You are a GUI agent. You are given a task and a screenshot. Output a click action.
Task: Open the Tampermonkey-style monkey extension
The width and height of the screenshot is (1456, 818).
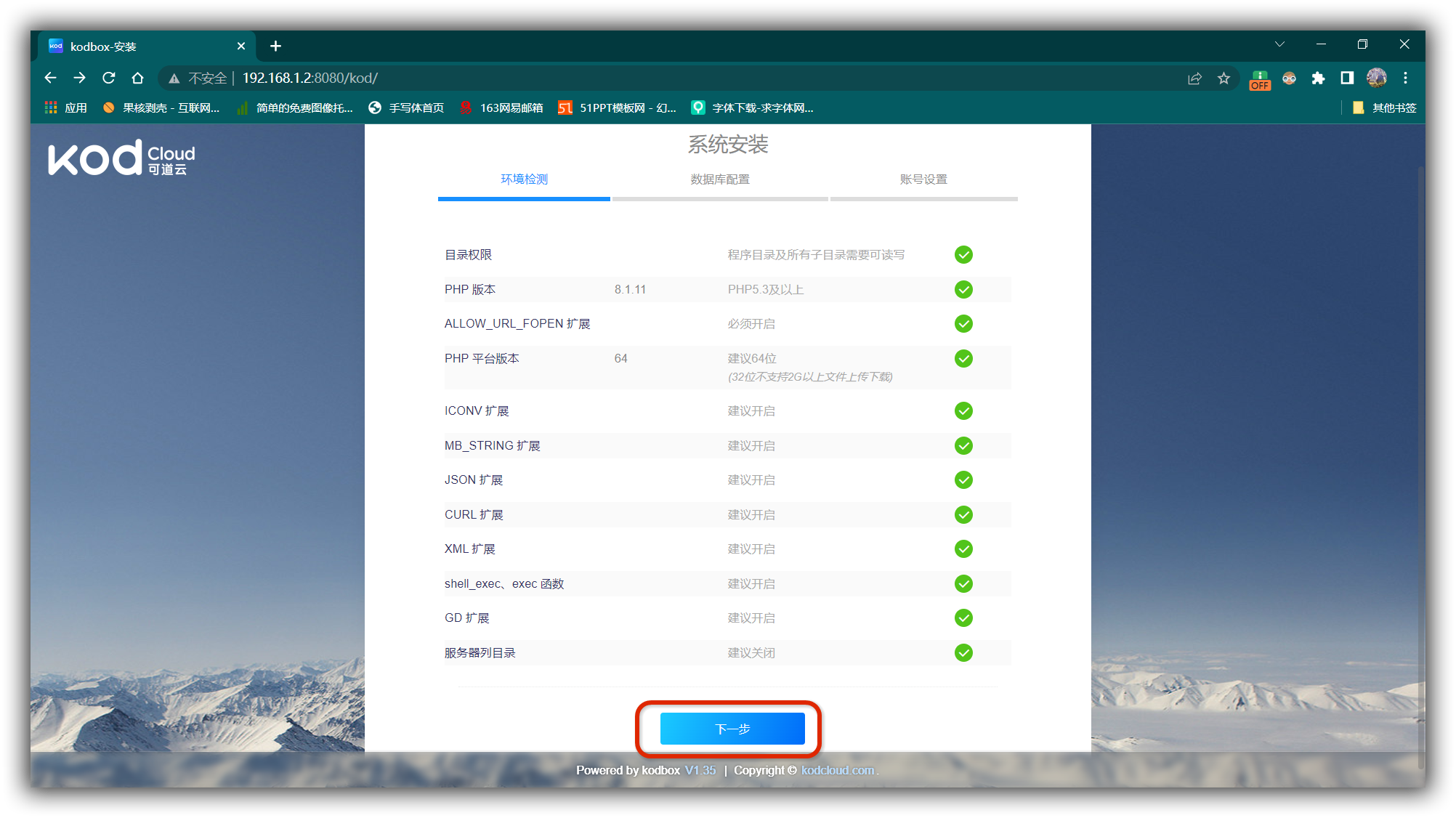click(x=1289, y=78)
